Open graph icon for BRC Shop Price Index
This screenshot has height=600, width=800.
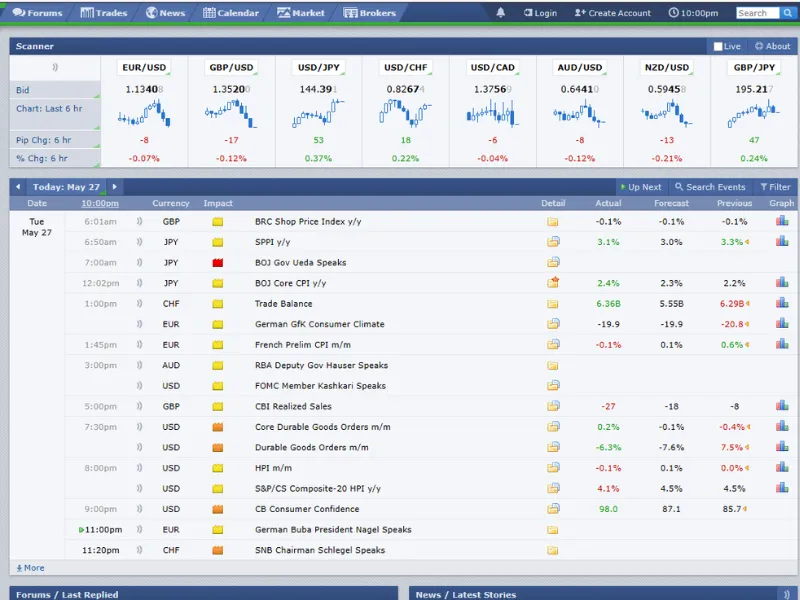pyautogui.click(x=782, y=222)
